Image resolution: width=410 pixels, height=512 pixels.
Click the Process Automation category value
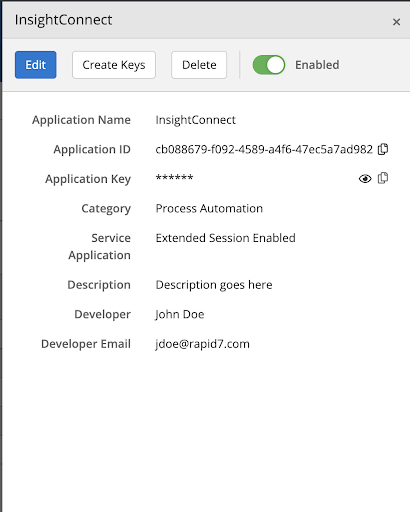pos(209,209)
